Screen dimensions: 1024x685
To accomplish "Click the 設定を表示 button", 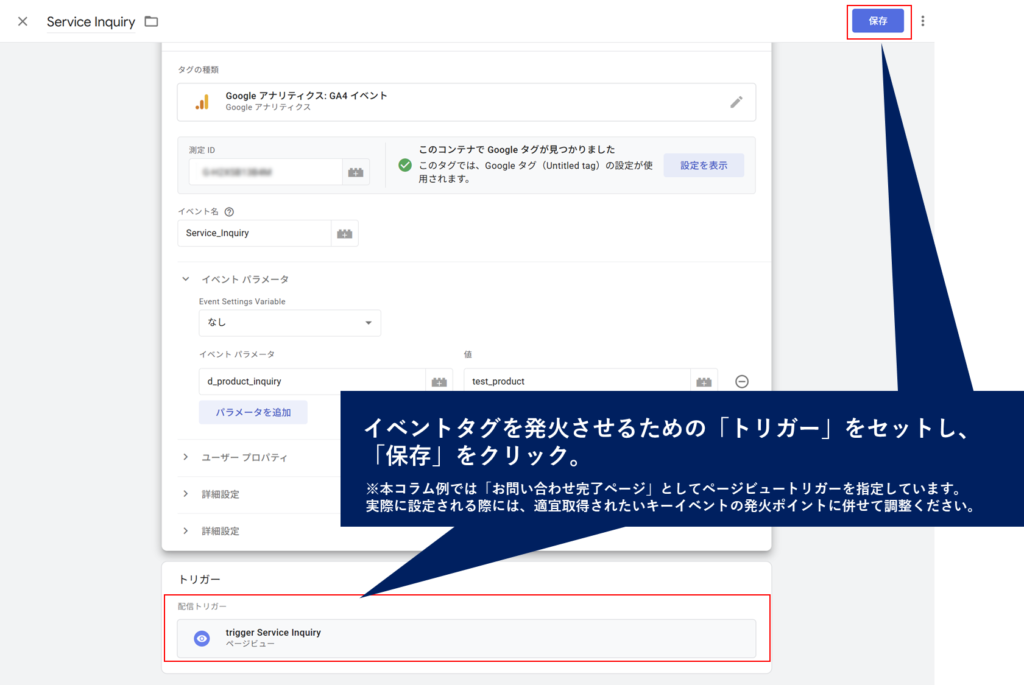I will pyautogui.click(x=703, y=166).
